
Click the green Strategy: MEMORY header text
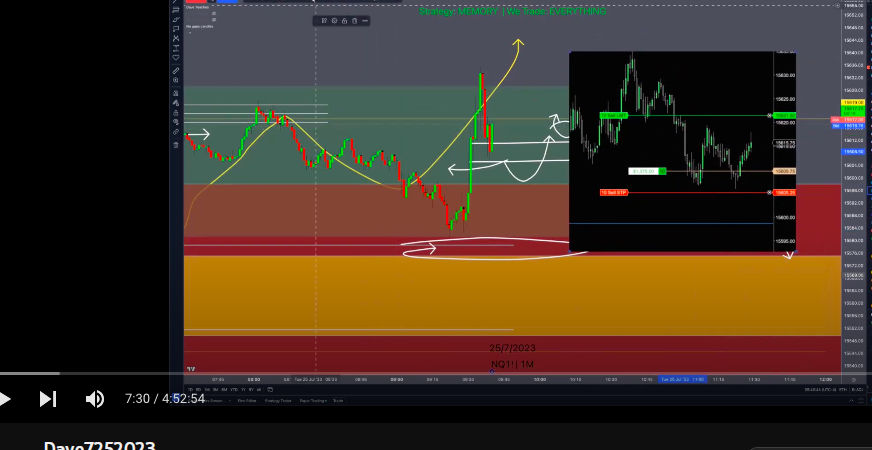click(x=513, y=11)
